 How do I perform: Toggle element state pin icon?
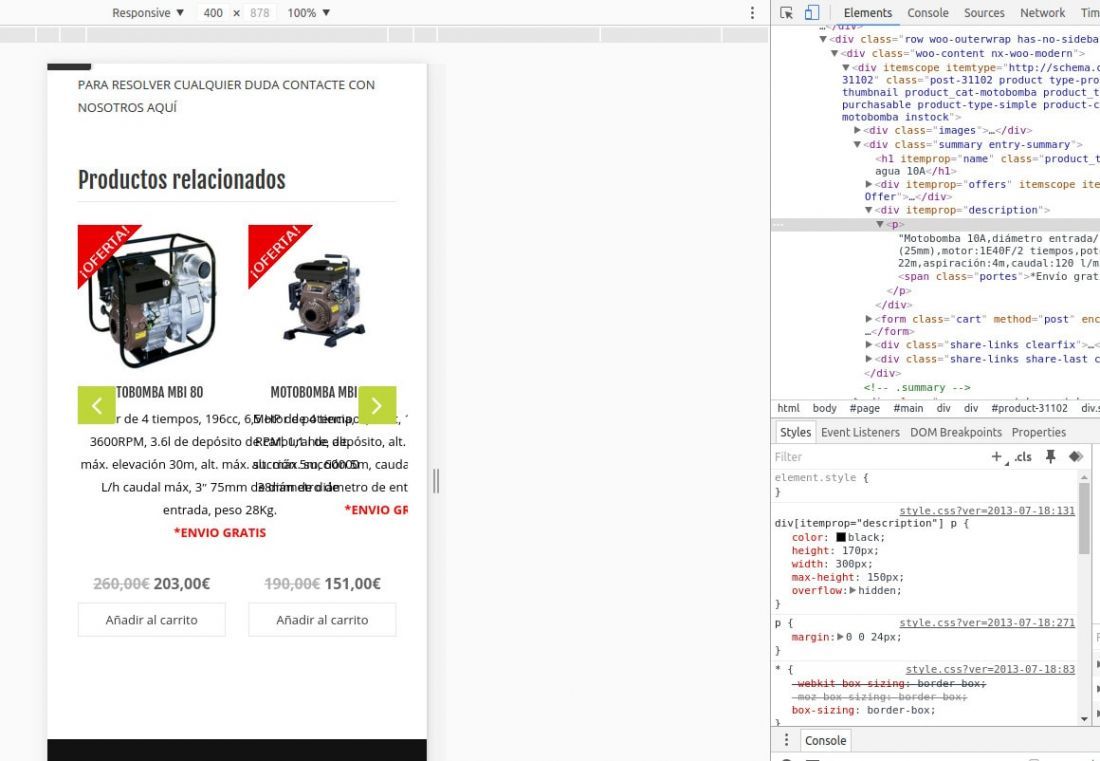coord(1050,457)
